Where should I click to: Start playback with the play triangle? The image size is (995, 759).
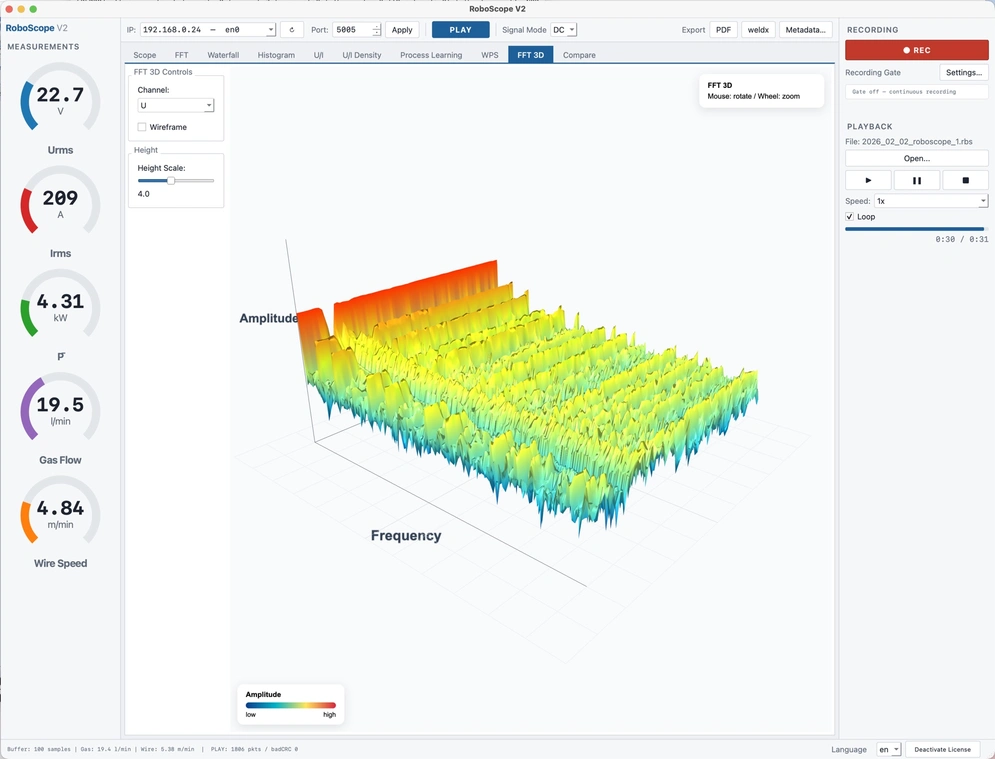point(868,180)
